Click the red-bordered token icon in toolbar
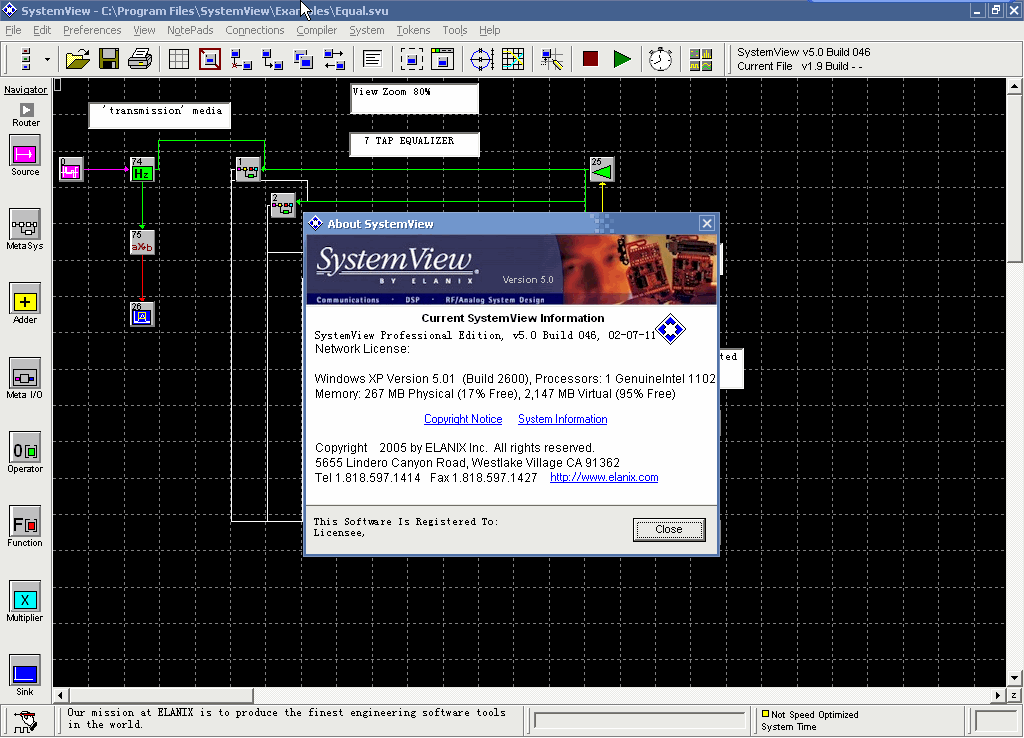1024x738 pixels. (210, 59)
